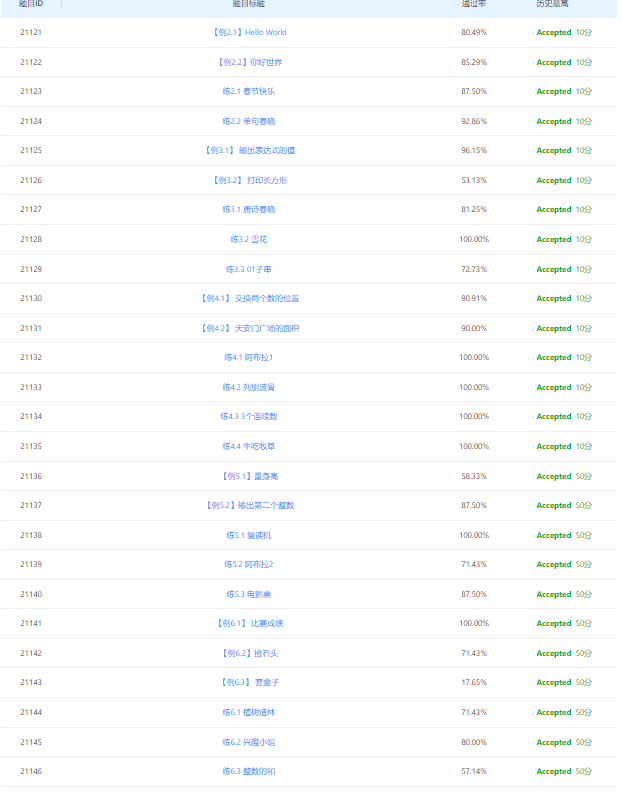The image size is (622, 794).
Task: Open problem link 练4.1 阿布拉1
Action: click(x=249, y=358)
